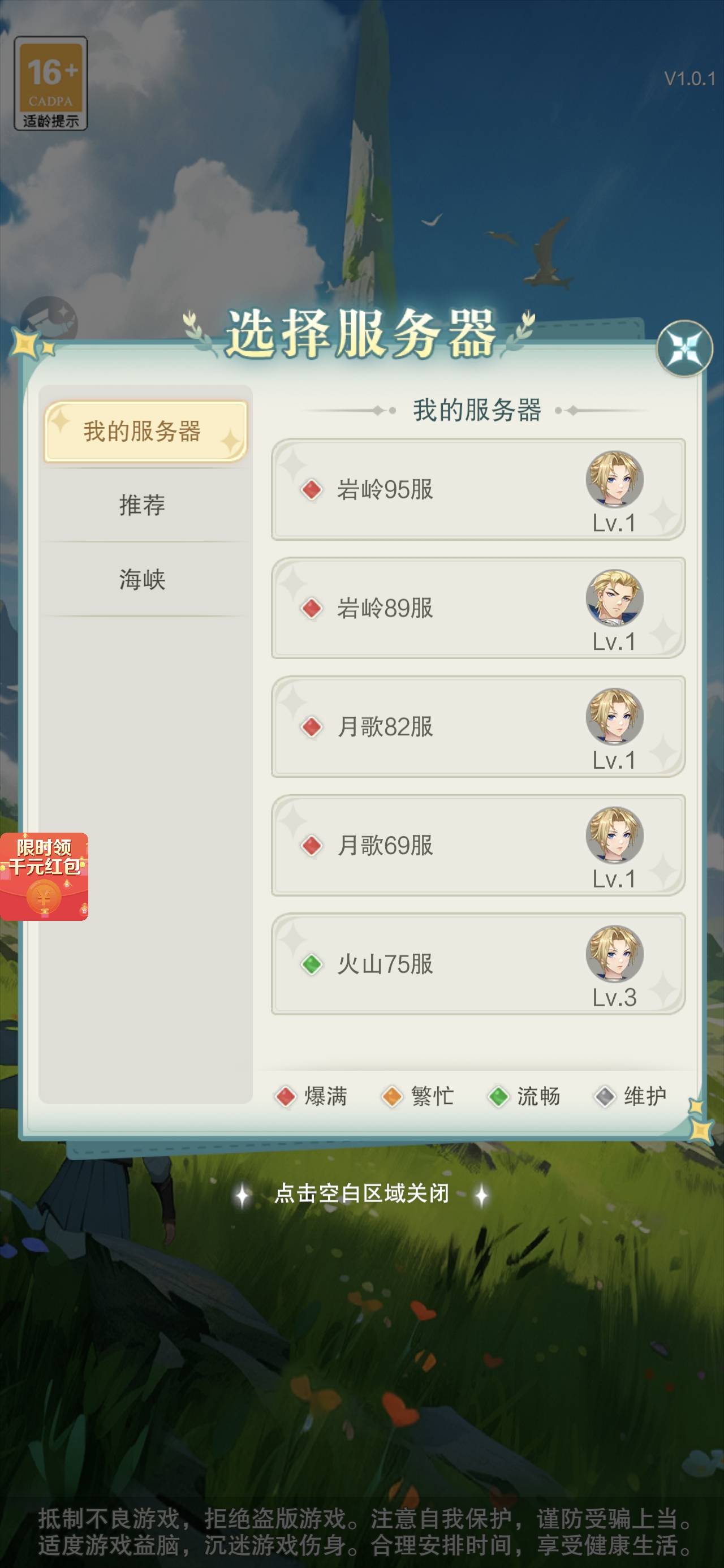Image resolution: width=724 pixels, height=1568 pixels.
Task: Close the server selection dialog
Action: (x=684, y=348)
